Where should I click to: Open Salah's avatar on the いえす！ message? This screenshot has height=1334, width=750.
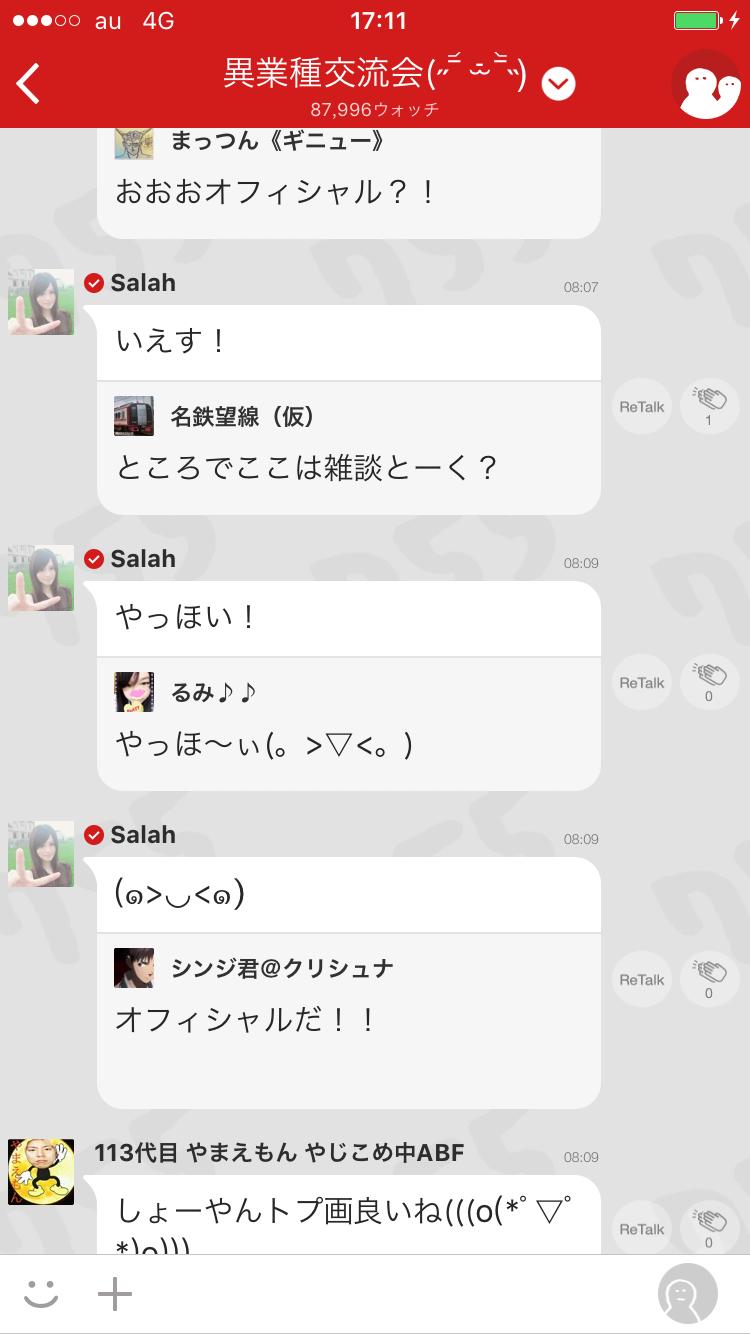coord(41,302)
